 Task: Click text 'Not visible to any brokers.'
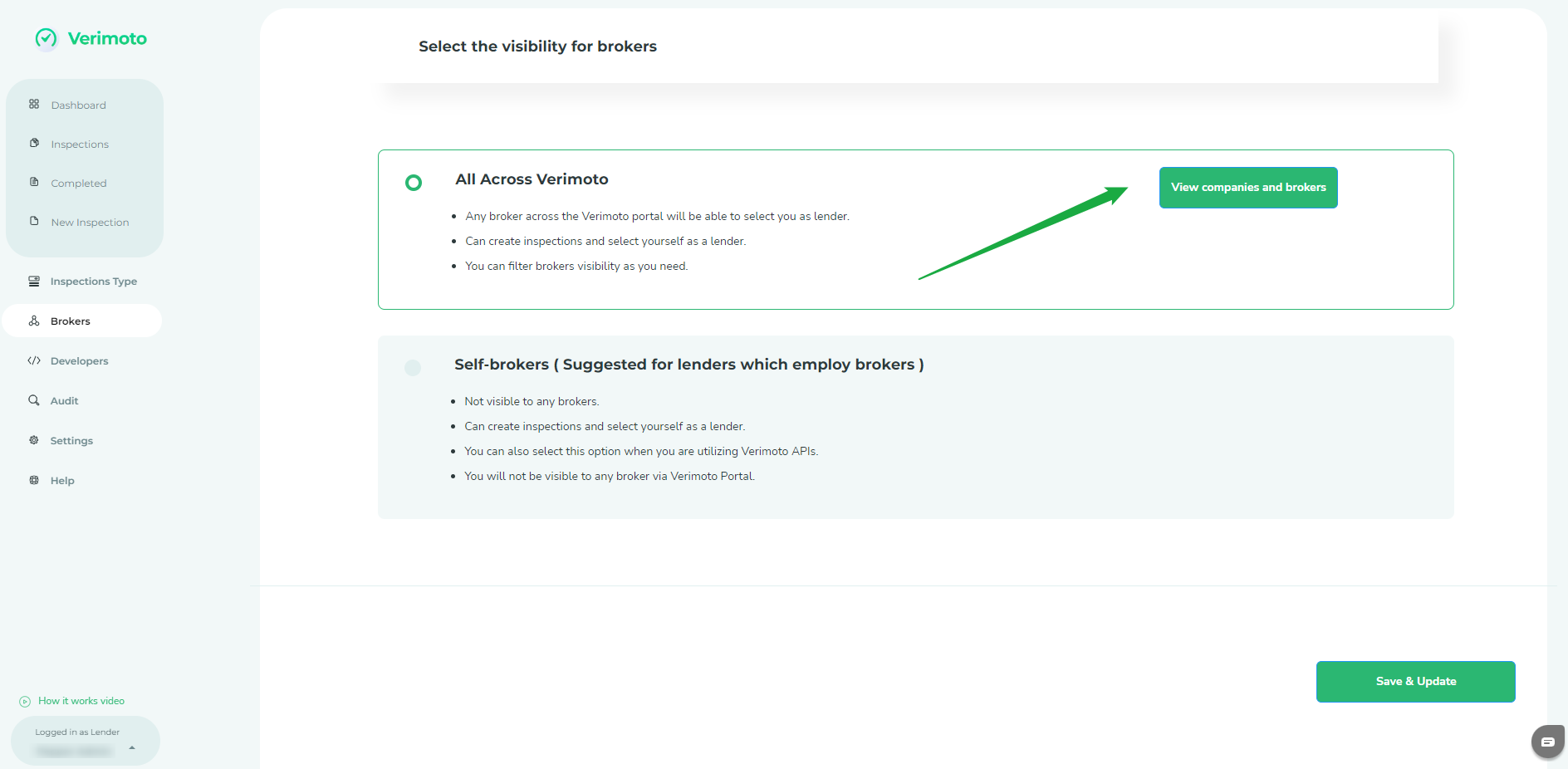(x=532, y=402)
